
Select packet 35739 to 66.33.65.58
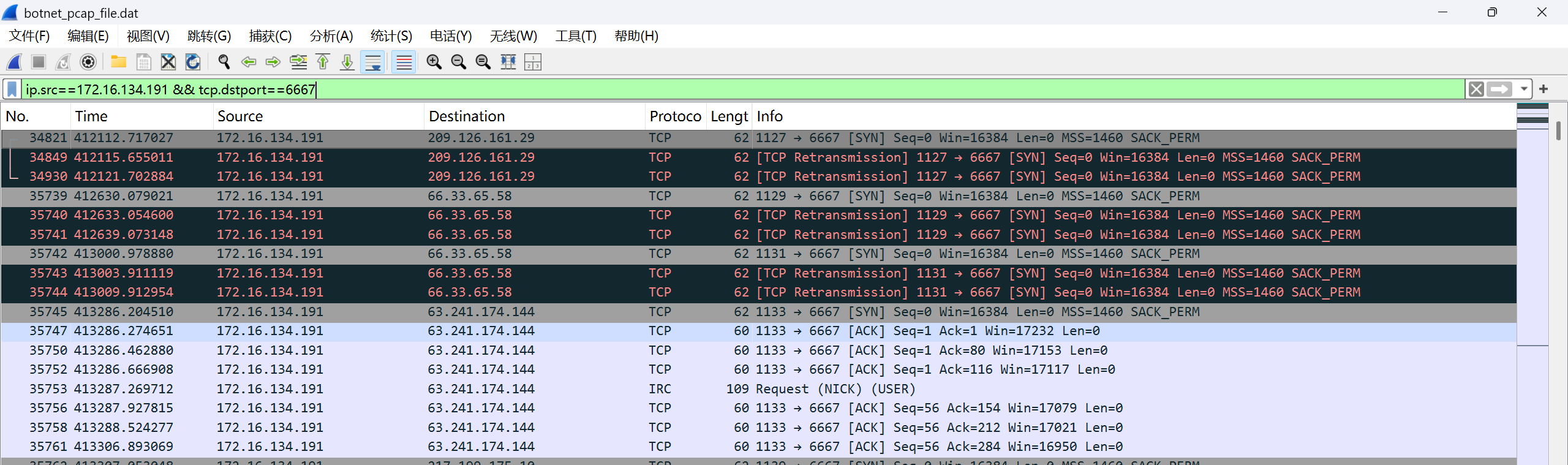pyautogui.click(x=758, y=196)
